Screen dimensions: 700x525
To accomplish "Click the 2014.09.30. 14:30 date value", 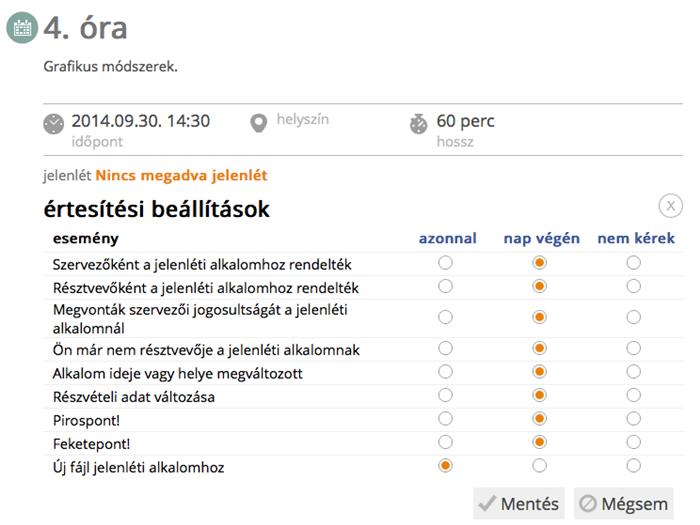I will pos(140,121).
